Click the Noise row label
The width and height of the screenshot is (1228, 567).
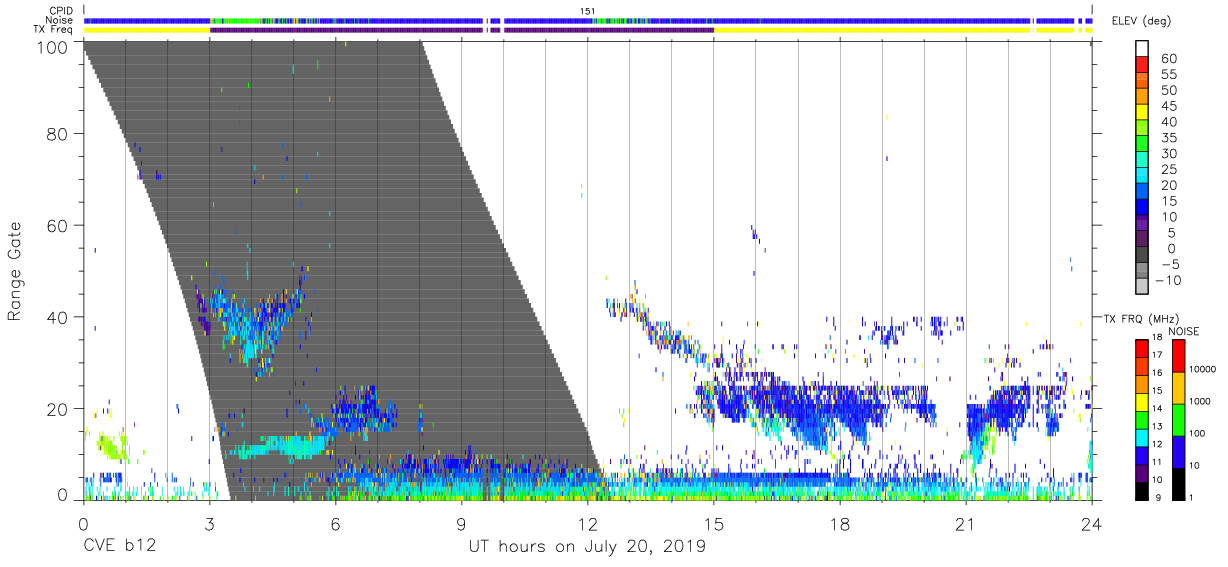pos(58,20)
